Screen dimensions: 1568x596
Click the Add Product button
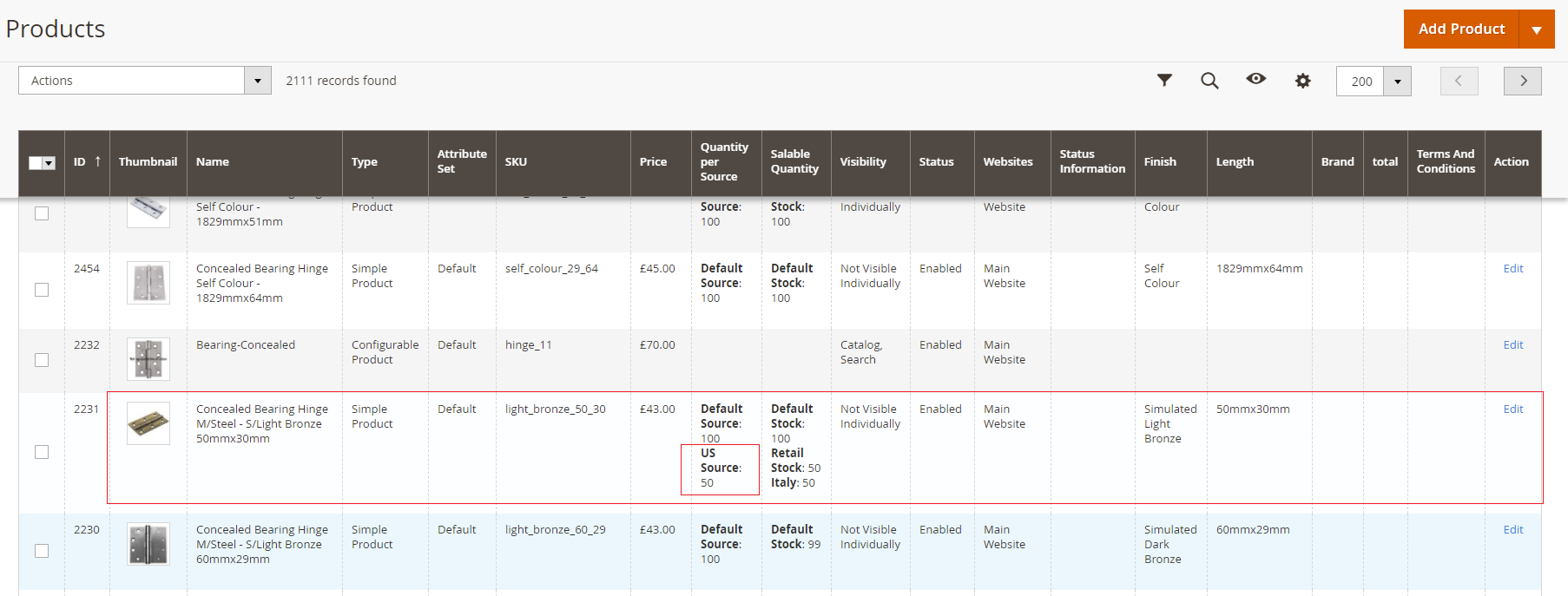(x=1461, y=29)
